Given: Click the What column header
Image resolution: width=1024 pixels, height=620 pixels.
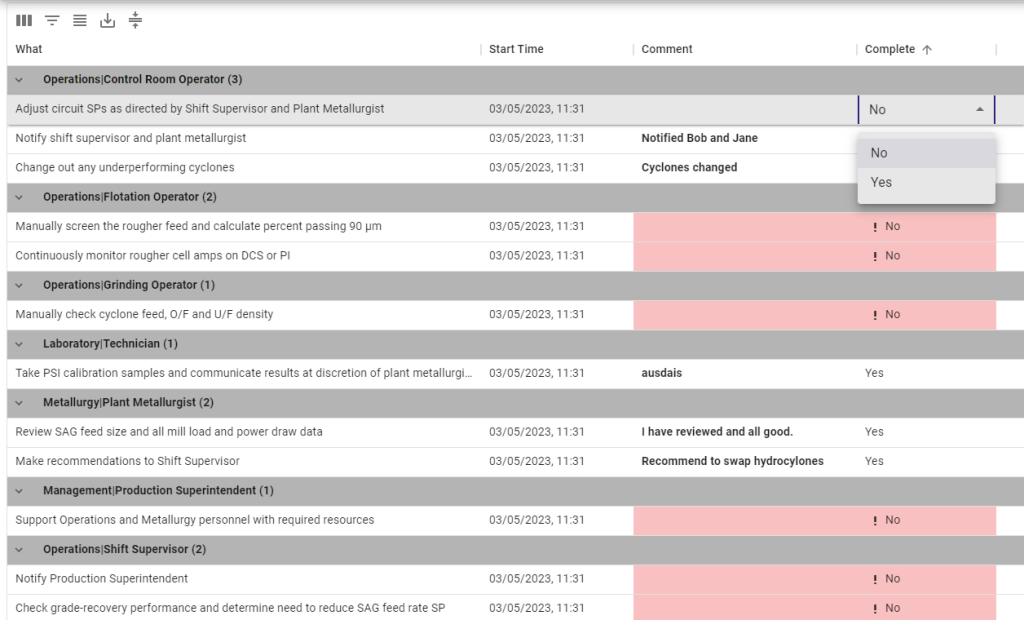Looking at the screenshot, I should [x=29, y=49].
